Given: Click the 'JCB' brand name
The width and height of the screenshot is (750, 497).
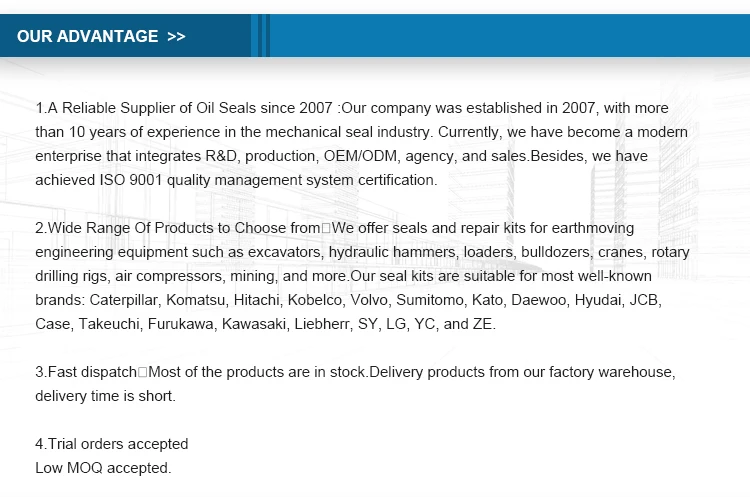Looking at the screenshot, I should [644, 300].
